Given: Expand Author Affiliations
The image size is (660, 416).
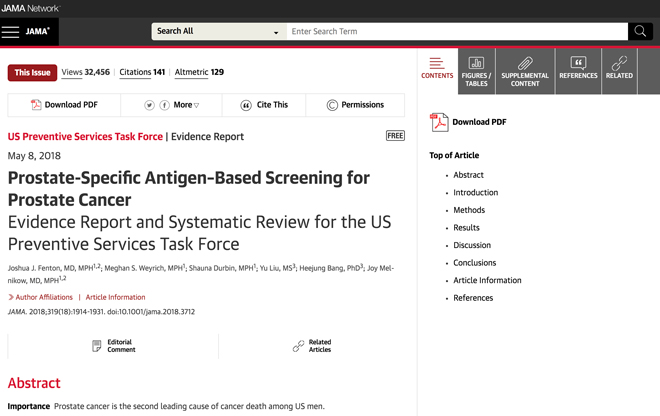Looking at the screenshot, I should 40,297.
